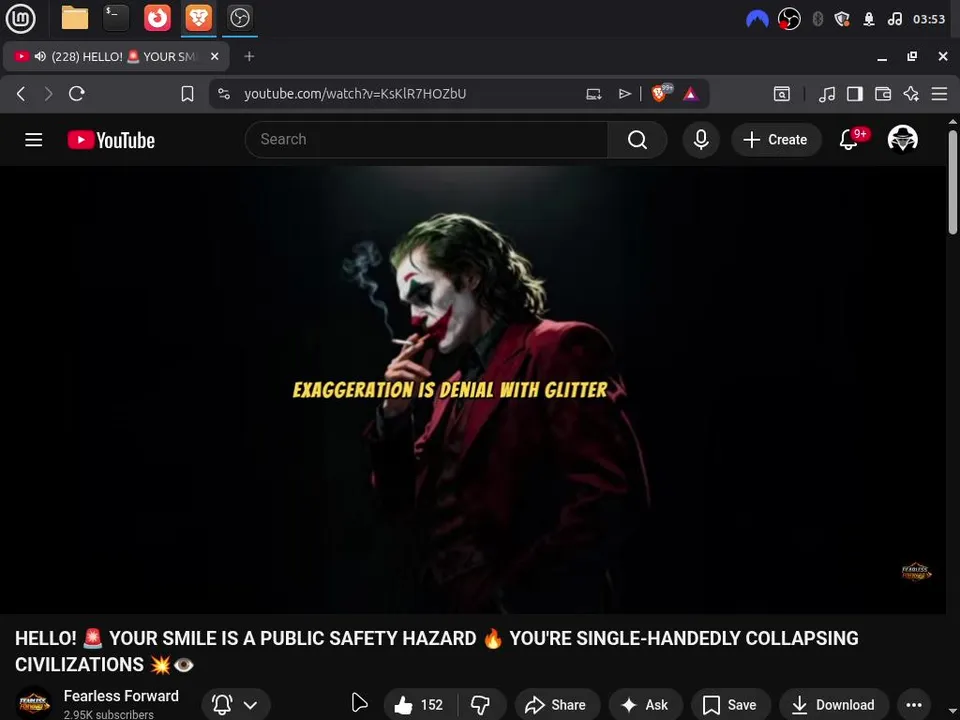
Task: Open the Linux Mint start menu
Action: (x=20, y=18)
